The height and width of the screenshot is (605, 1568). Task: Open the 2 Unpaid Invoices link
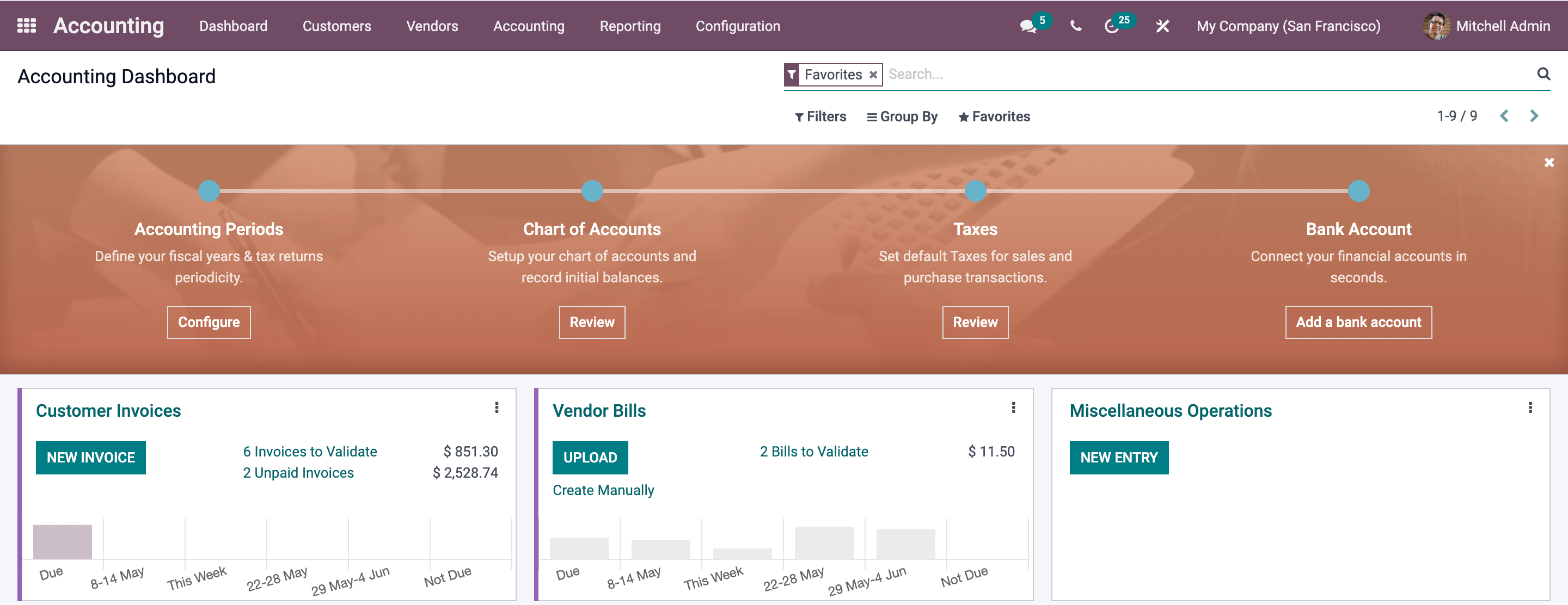pyautogui.click(x=298, y=472)
